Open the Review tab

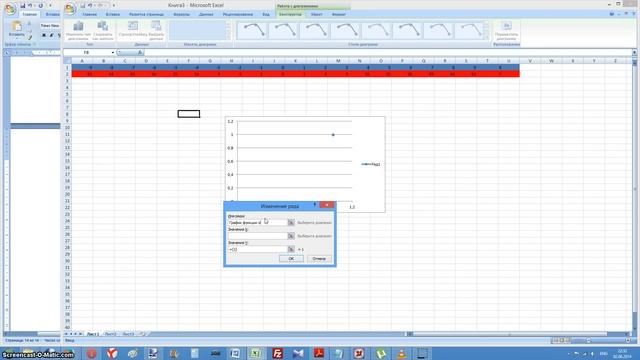(x=238, y=14)
